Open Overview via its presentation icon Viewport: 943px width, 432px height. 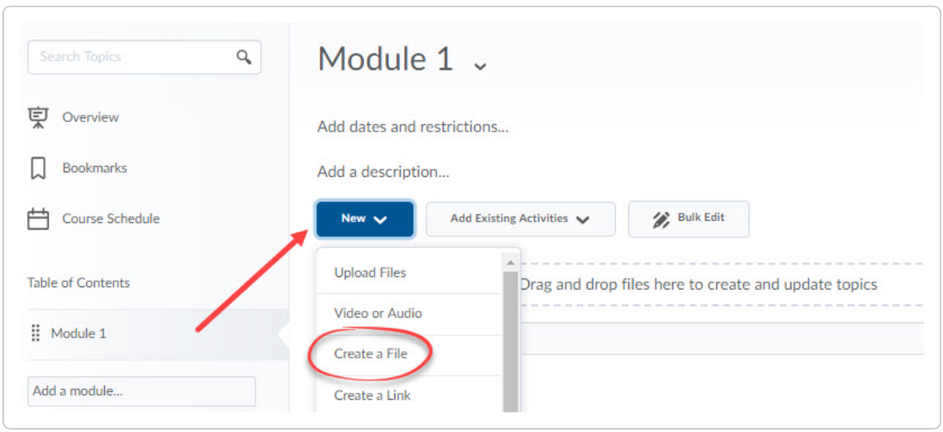tap(38, 117)
